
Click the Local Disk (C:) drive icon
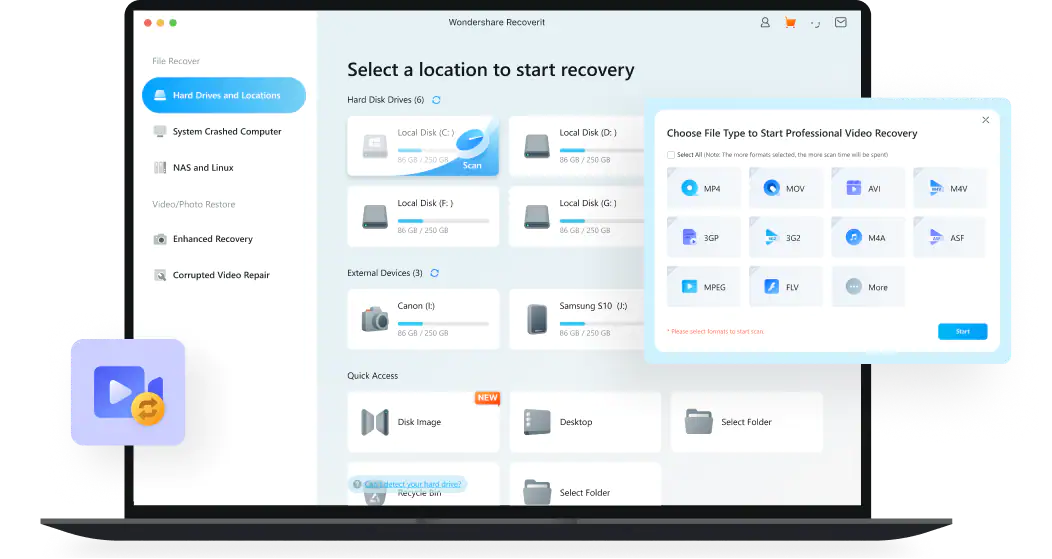[x=375, y=146]
